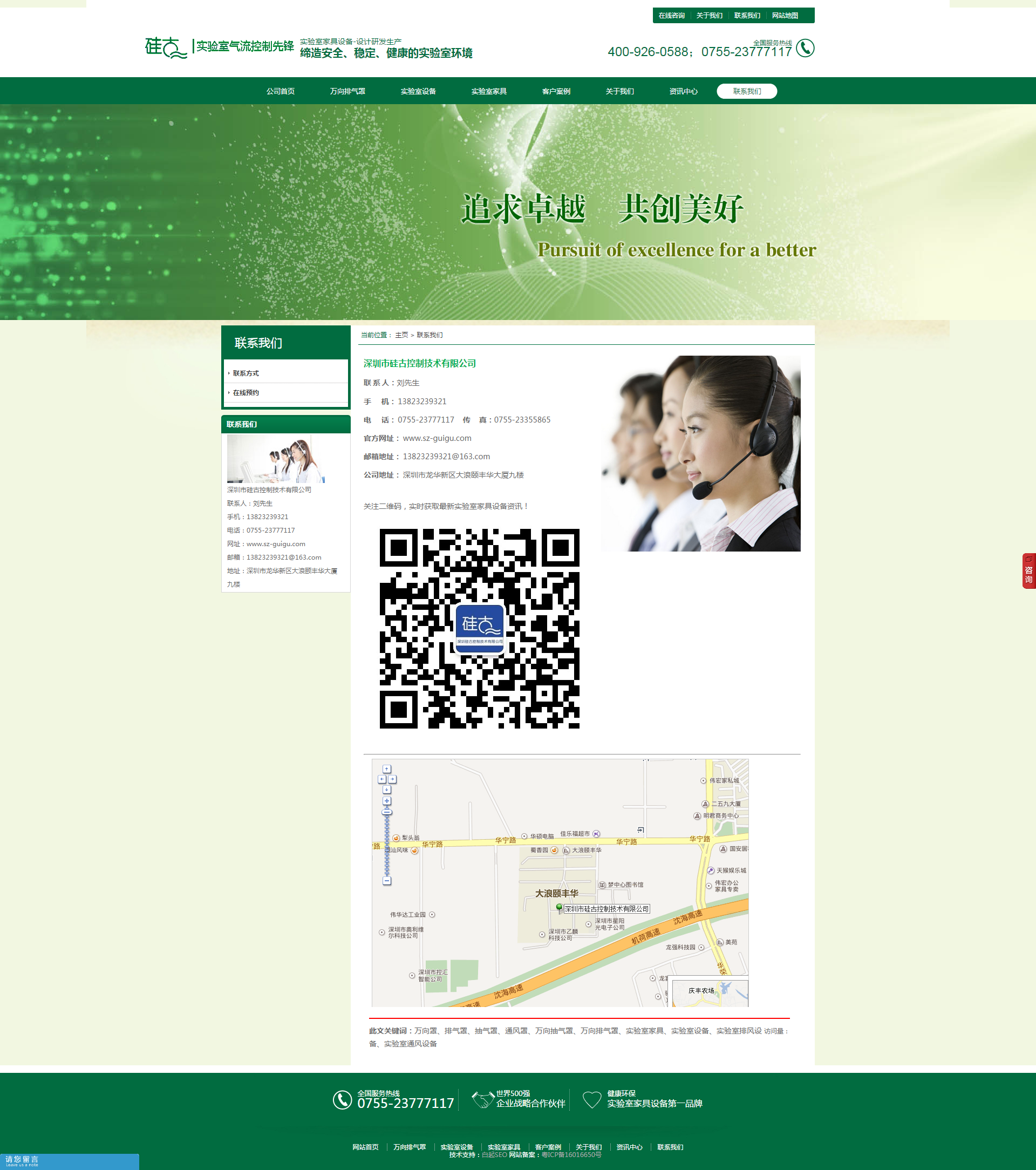Viewport: 1036px width, 1170px height.
Task: Open 公司首页 in the main navigation
Action: pyautogui.click(x=281, y=91)
